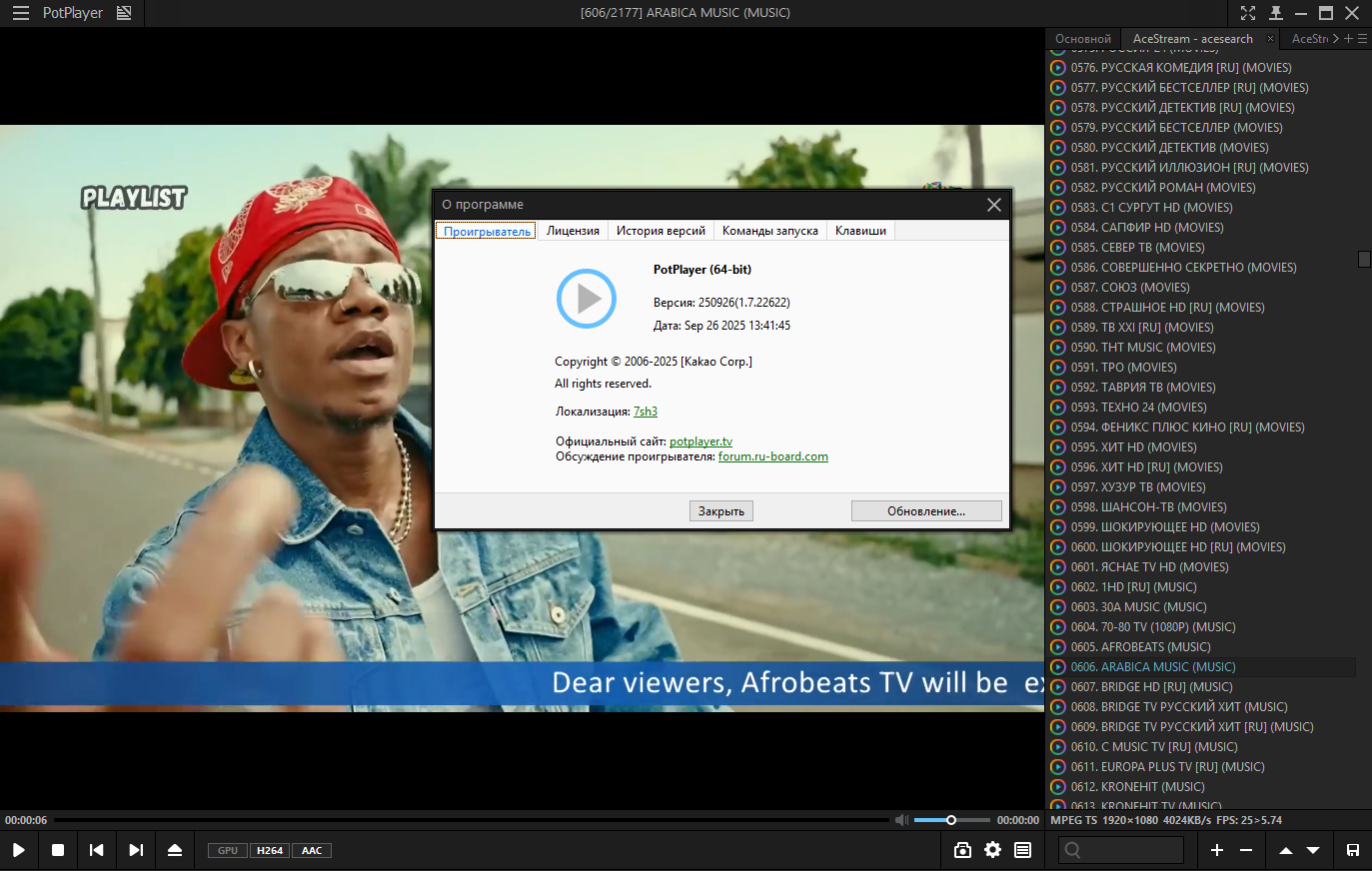Screen dimensions: 1372x871
Task: Open the История версий tab
Action: tap(661, 231)
